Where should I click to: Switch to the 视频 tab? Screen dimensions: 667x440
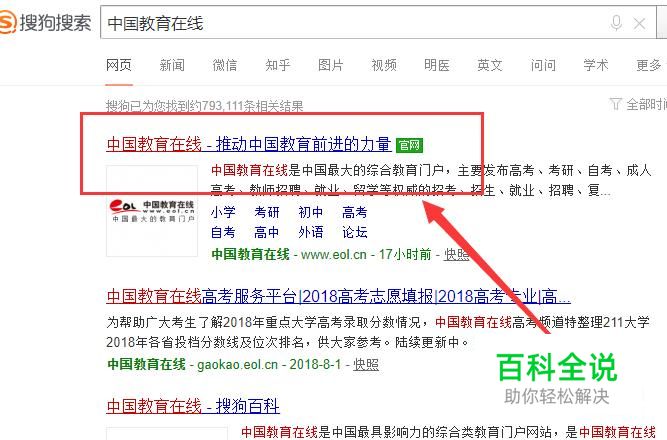pyautogui.click(x=384, y=65)
